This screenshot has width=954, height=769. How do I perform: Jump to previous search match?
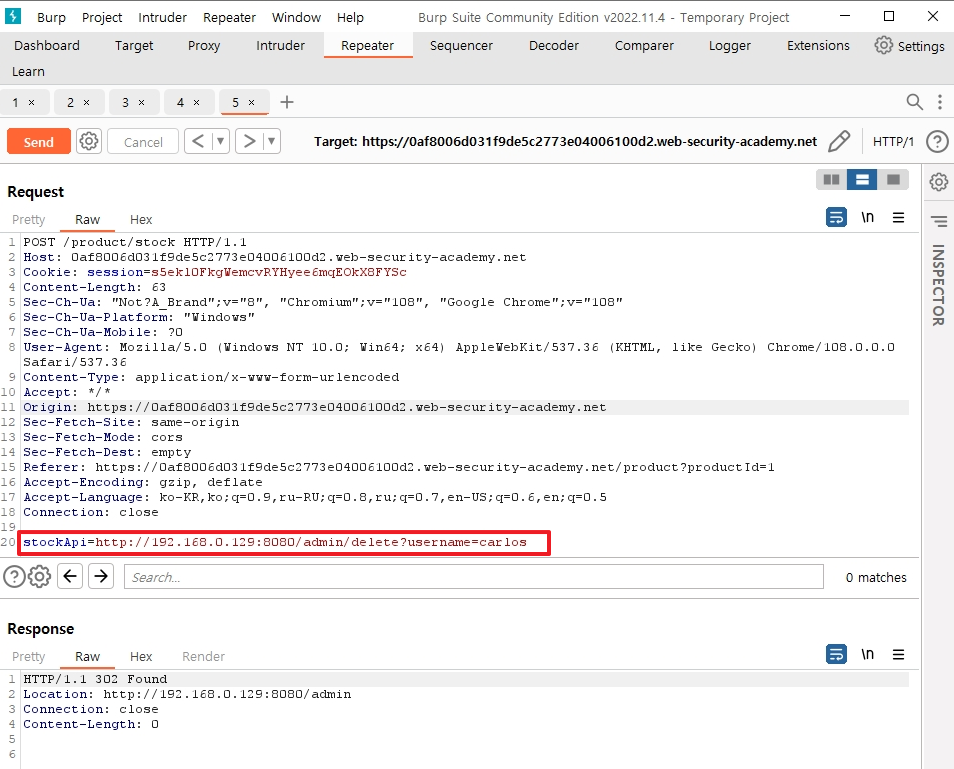point(71,576)
